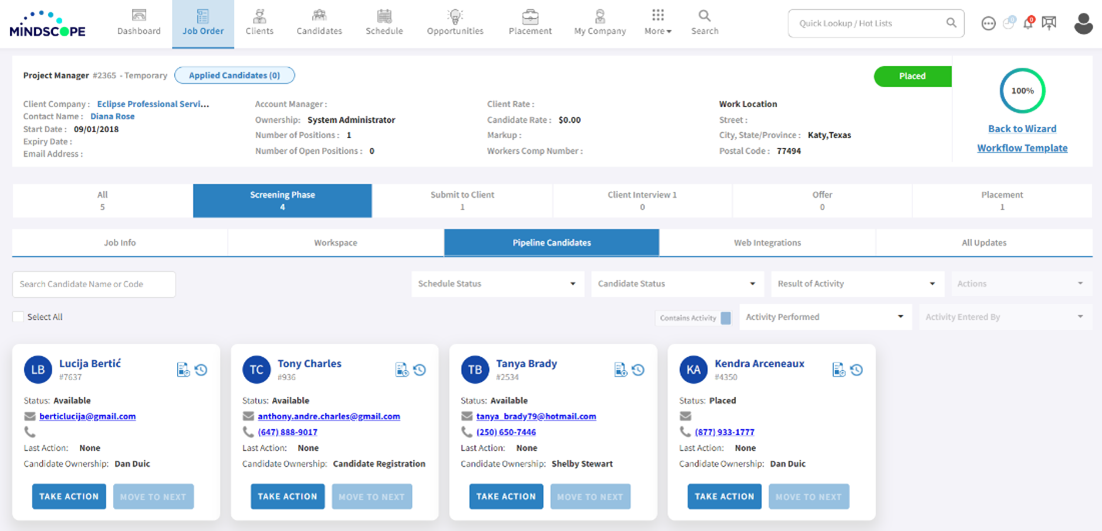Open the three-dots chat bubble icon
The image size is (1102, 531).
(x=988, y=23)
